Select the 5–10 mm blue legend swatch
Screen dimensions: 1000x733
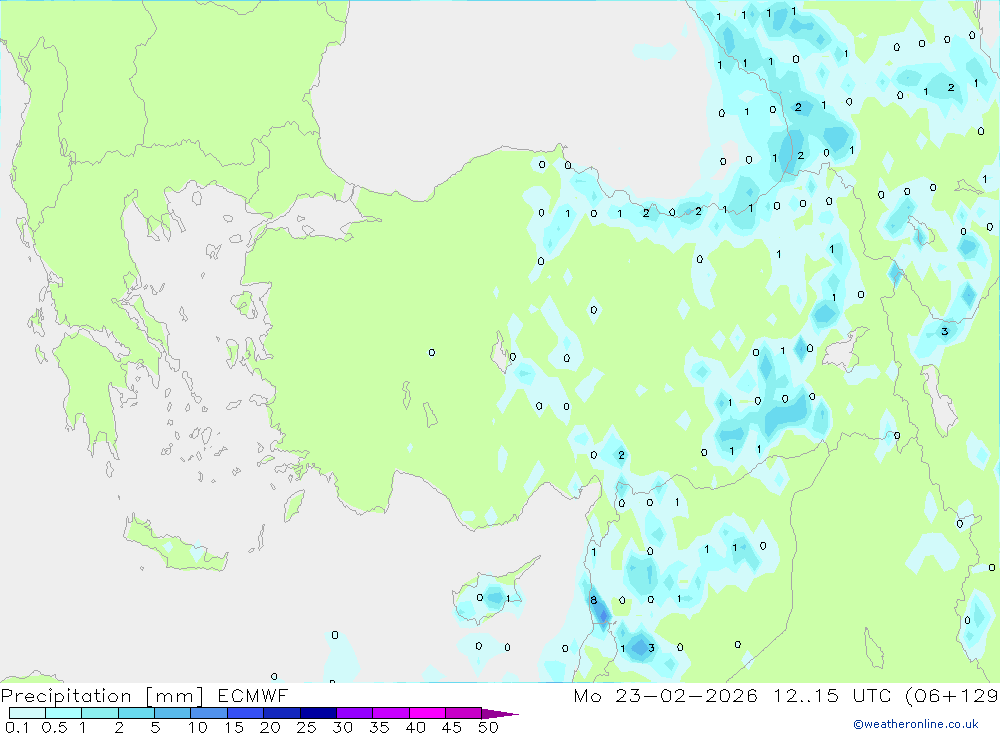(x=173, y=713)
